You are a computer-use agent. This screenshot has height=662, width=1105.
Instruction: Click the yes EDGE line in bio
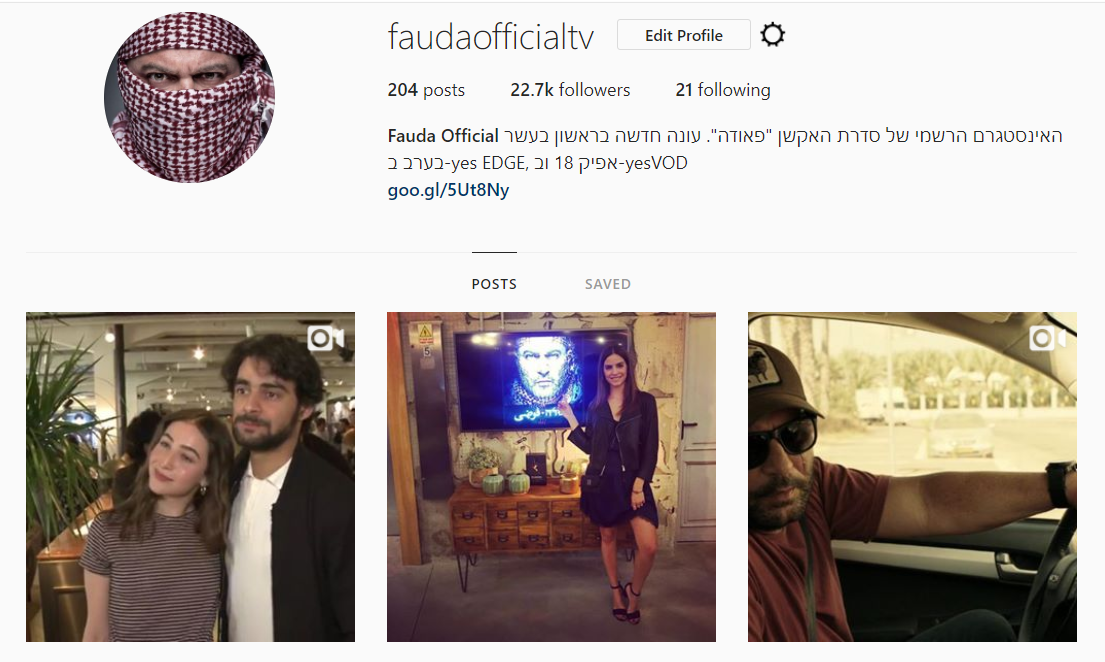pos(538,164)
